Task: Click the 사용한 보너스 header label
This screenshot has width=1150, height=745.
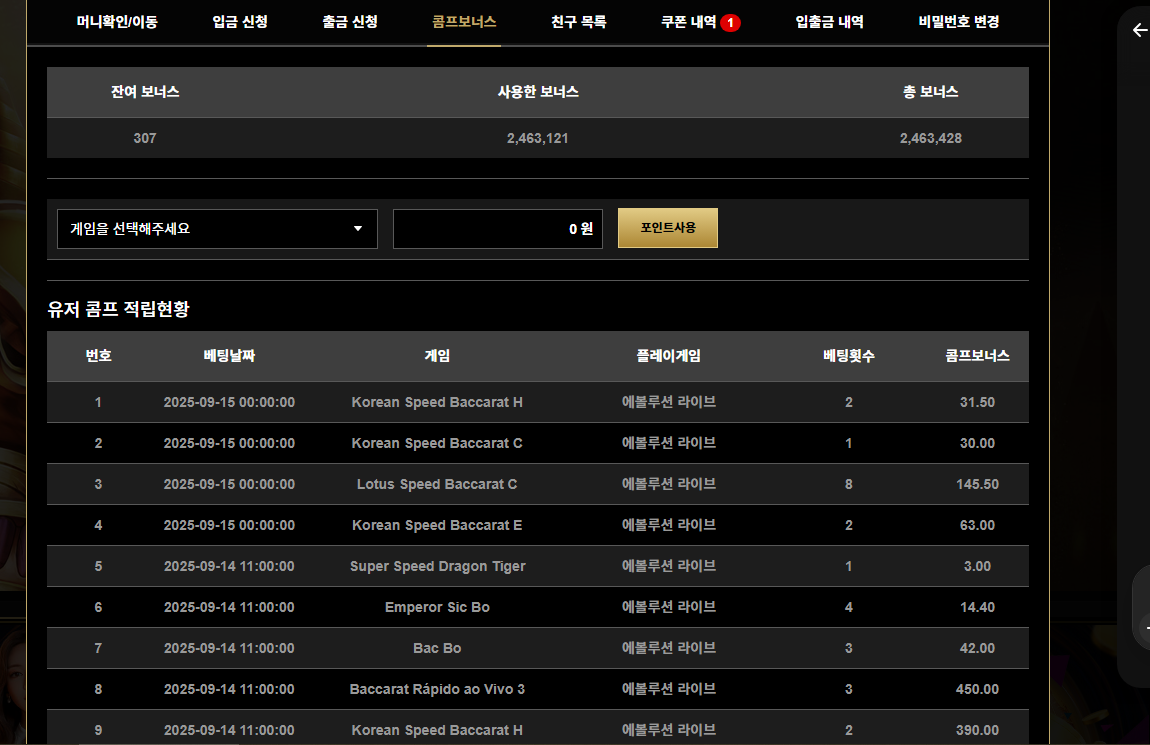Action: (x=538, y=92)
